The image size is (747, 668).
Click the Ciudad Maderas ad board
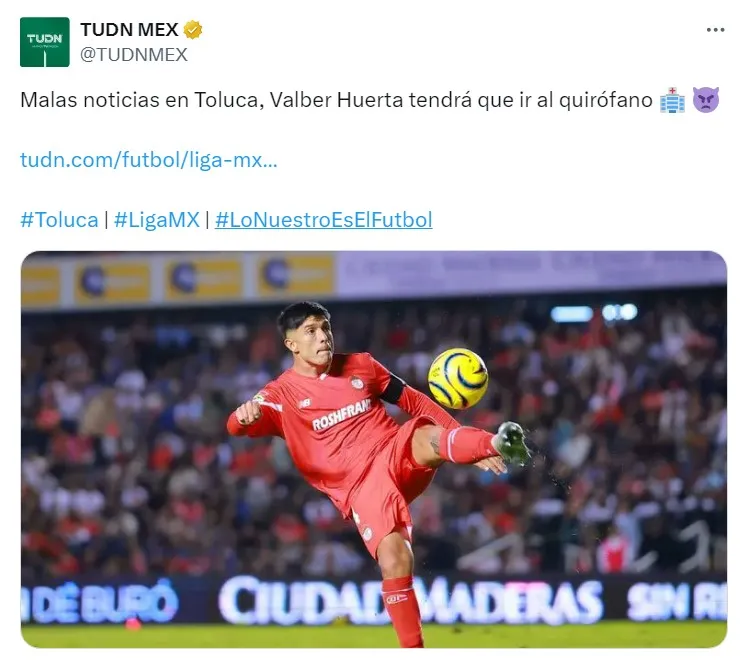coord(411,600)
